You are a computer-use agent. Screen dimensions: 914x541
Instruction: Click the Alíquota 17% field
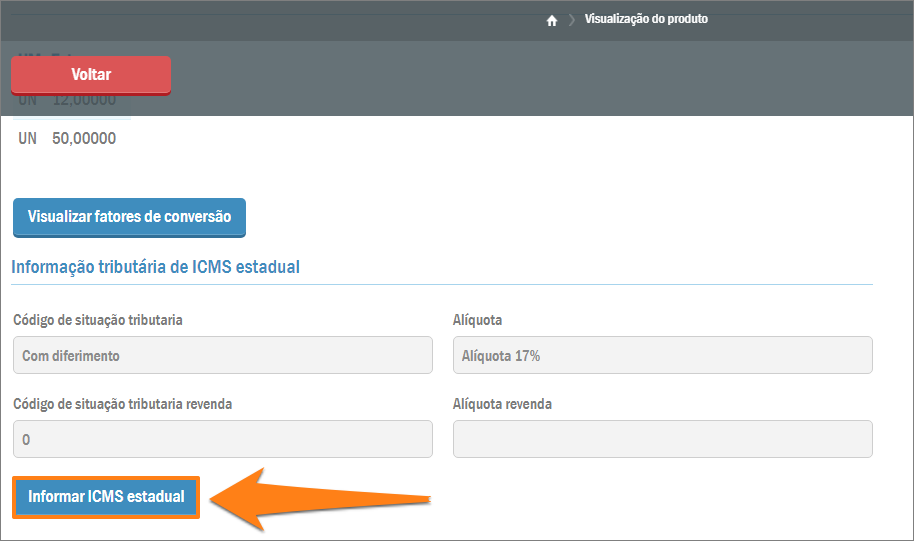click(x=662, y=355)
